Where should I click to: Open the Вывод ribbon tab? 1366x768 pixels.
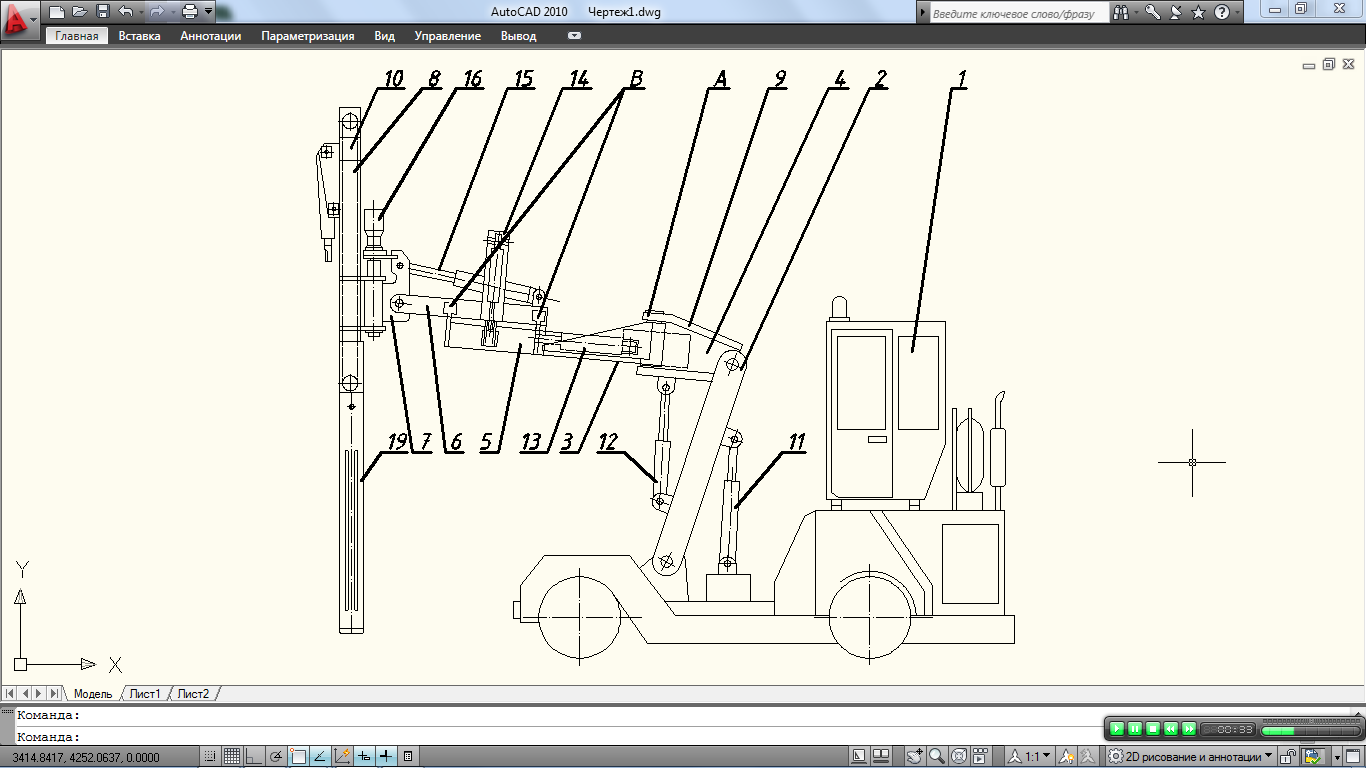[x=518, y=36]
